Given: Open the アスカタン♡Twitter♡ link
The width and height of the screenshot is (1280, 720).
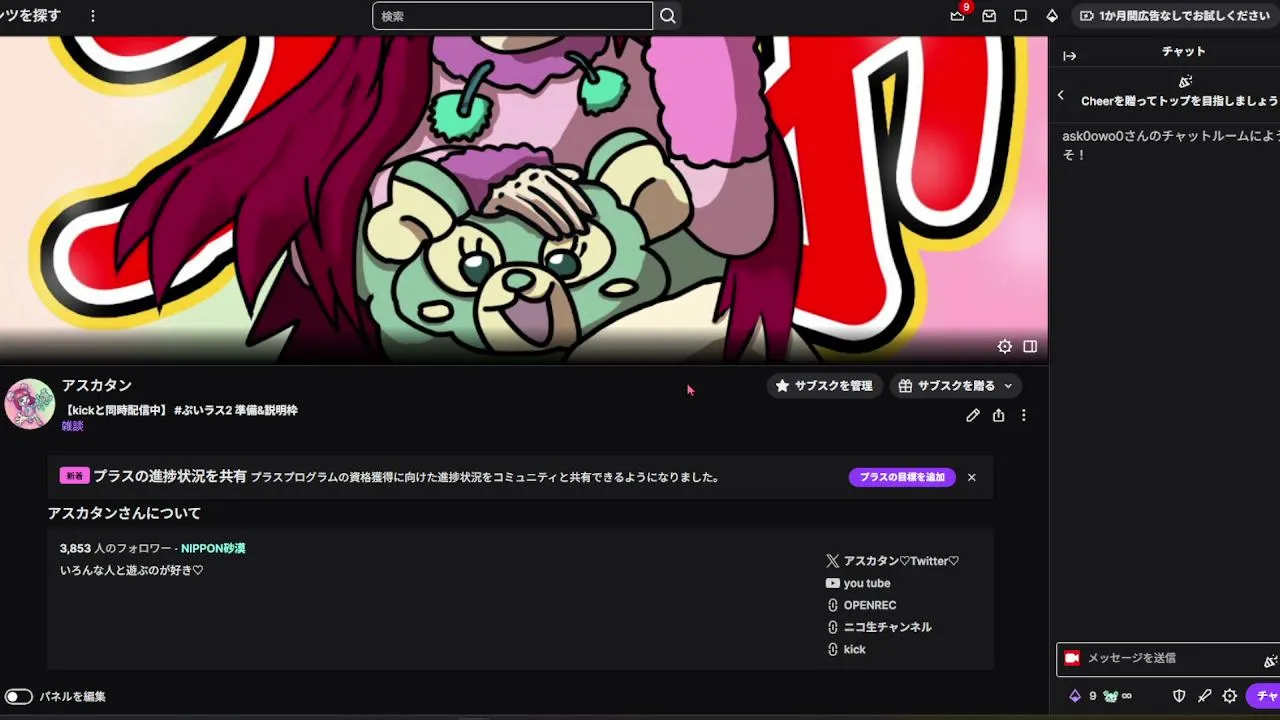Looking at the screenshot, I should [892, 561].
